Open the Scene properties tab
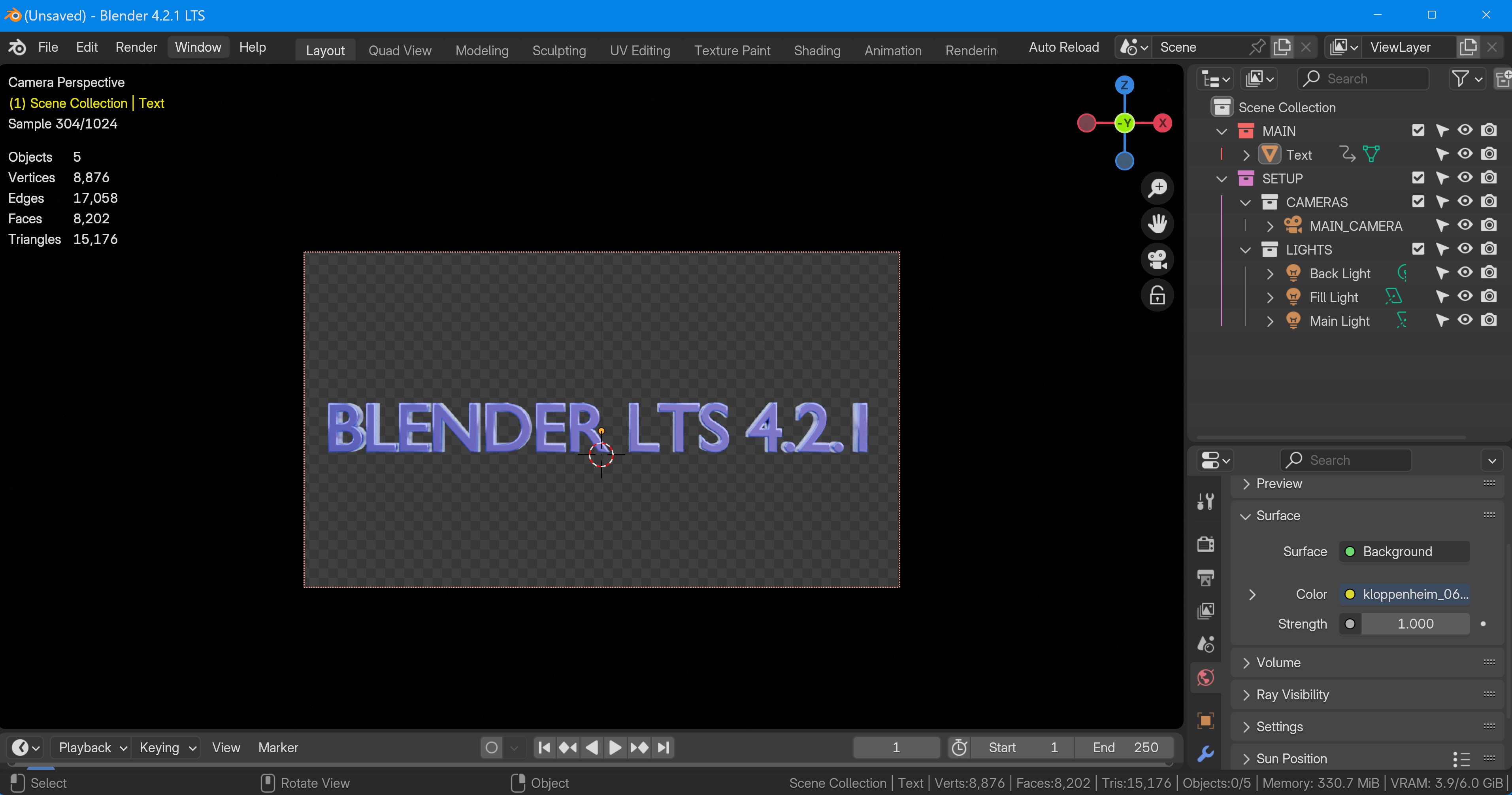Image resolution: width=1512 pixels, height=795 pixels. pyautogui.click(x=1206, y=645)
